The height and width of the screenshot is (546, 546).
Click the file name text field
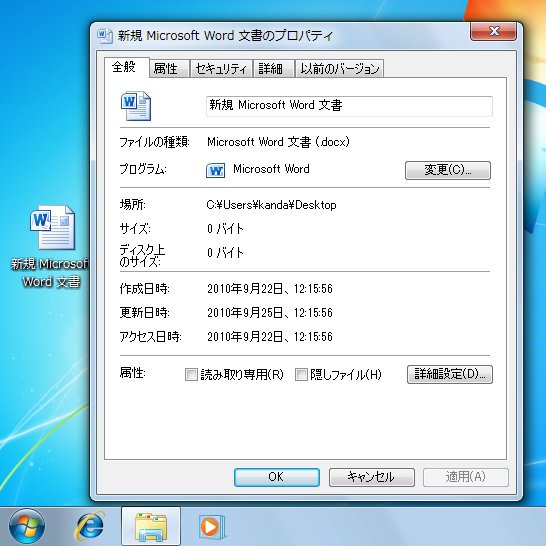(349, 106)
